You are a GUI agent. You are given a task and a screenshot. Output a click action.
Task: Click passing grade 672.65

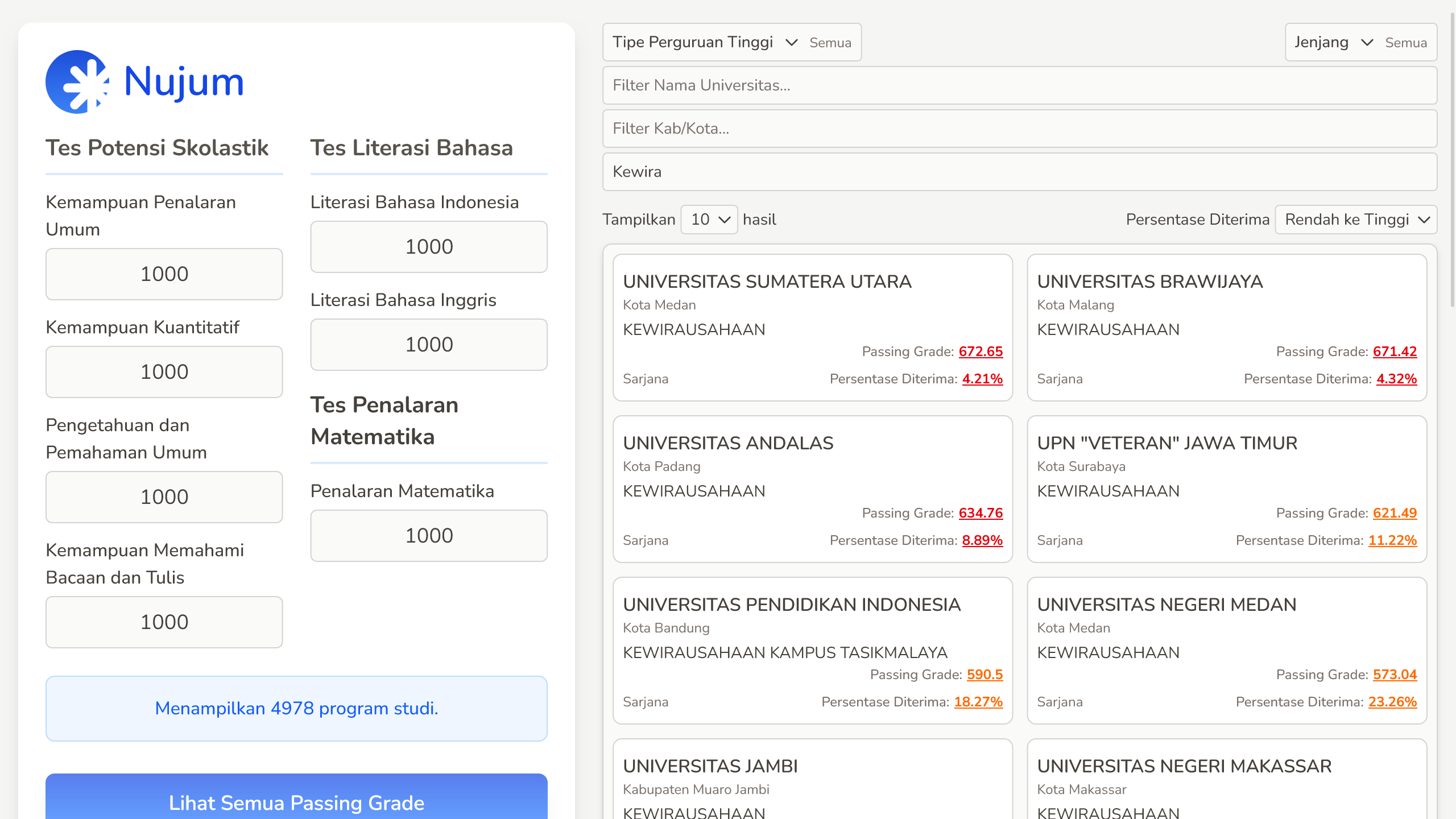point(981,351)
